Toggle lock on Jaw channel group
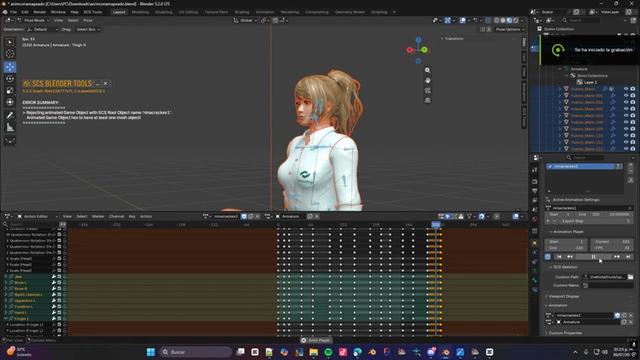The height and width of the screenshot is (360, 640). pos(64,277)
